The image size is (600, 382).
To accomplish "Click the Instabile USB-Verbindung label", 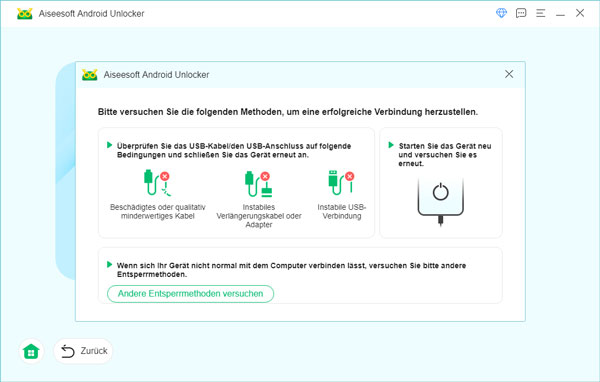I will point(342,212).
